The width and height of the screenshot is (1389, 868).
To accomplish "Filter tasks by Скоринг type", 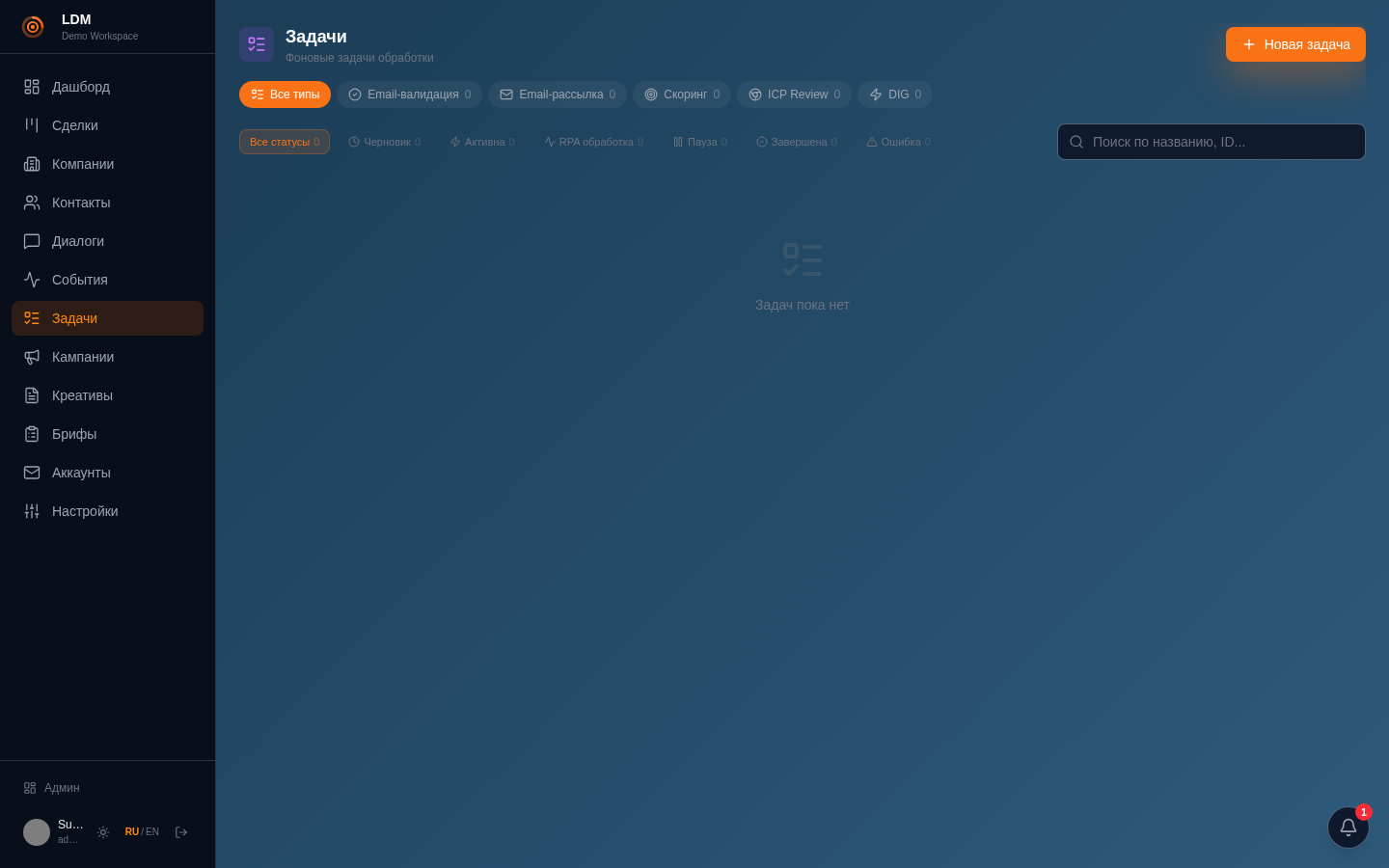I will [x=682, y=95].
